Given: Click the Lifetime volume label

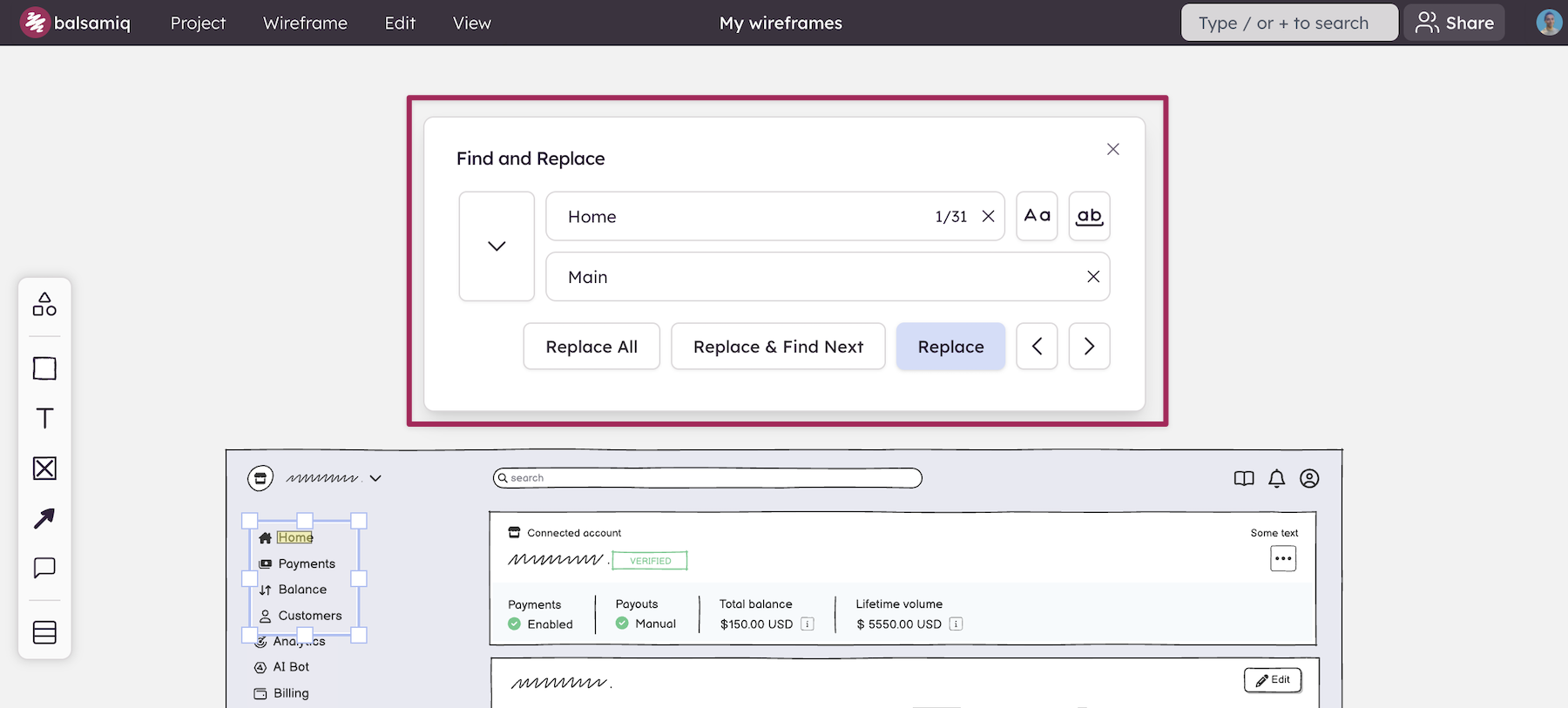Looking at the screenshot, I should (899, 603).
